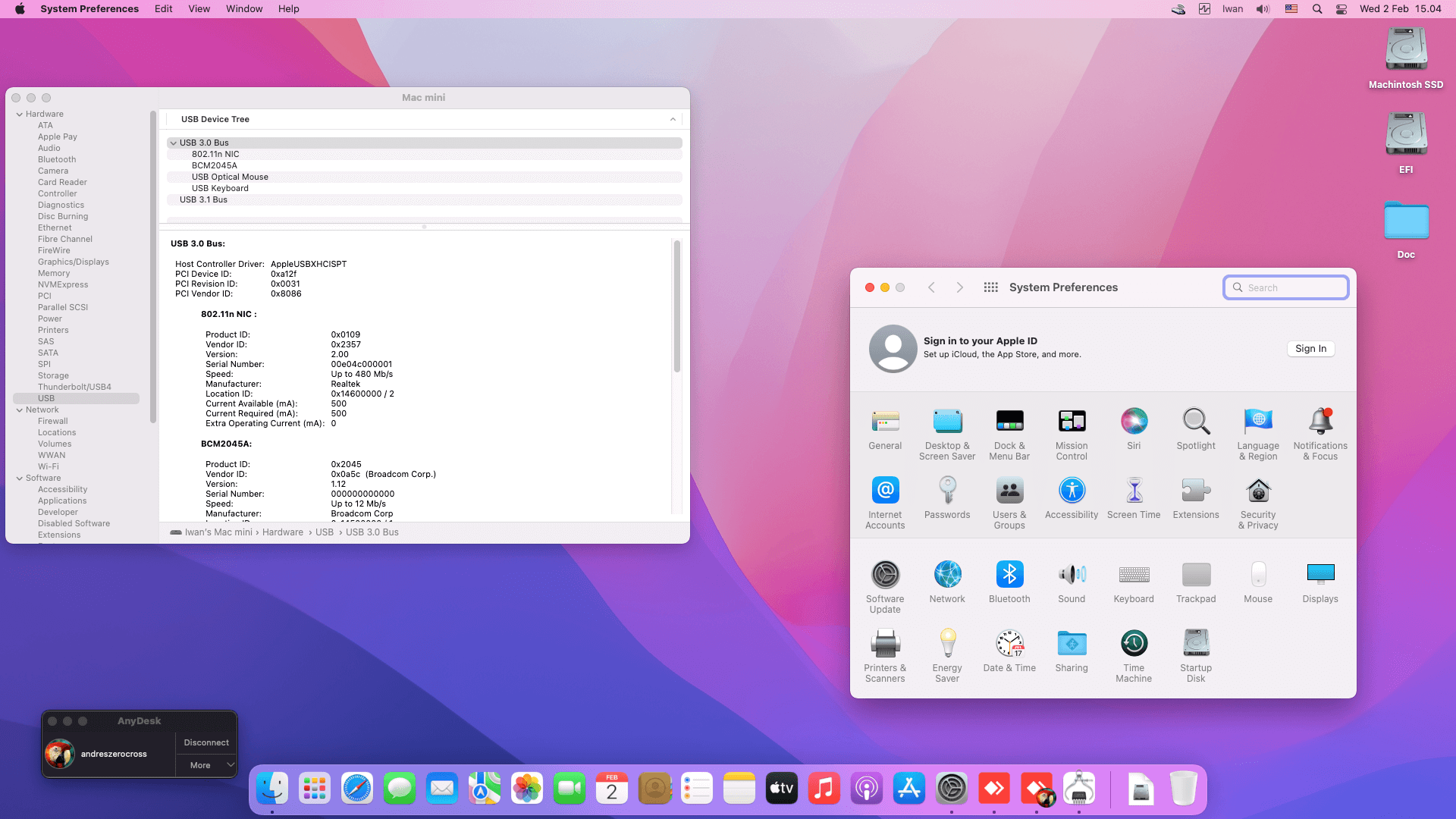This screenshot has width=1456, height=819.
Task: Click the show all preferences grid icon
Action: point(990,287)
